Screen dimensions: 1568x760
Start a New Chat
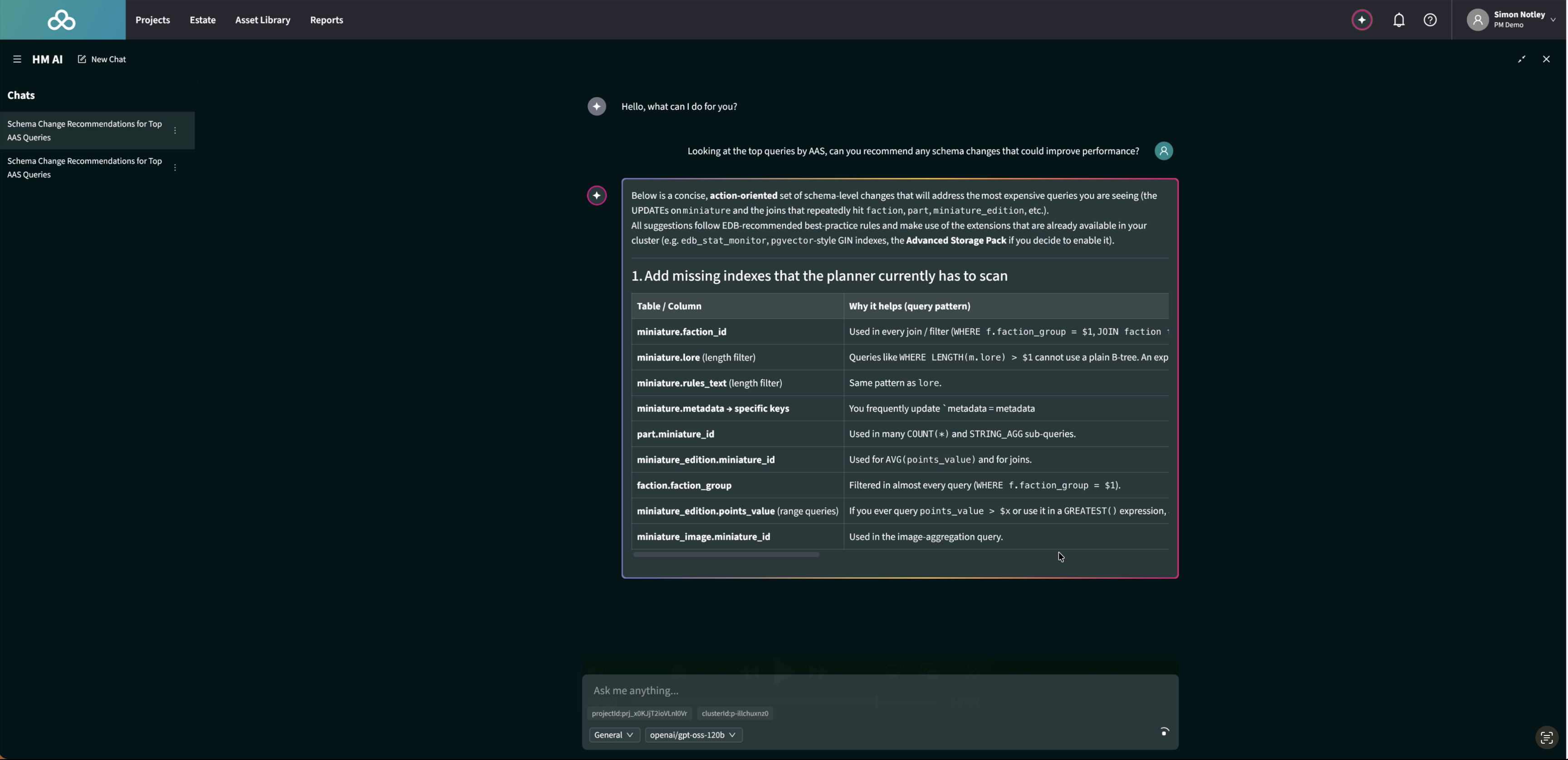pyautogui.click(x=102, y=59)
